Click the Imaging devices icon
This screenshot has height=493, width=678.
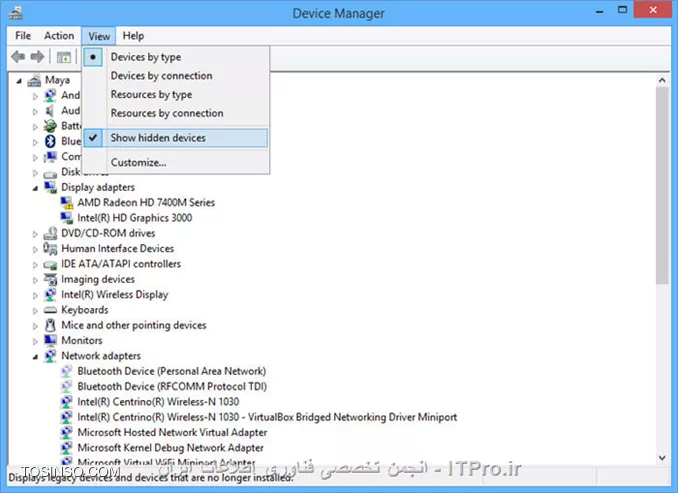pos(50,279)
